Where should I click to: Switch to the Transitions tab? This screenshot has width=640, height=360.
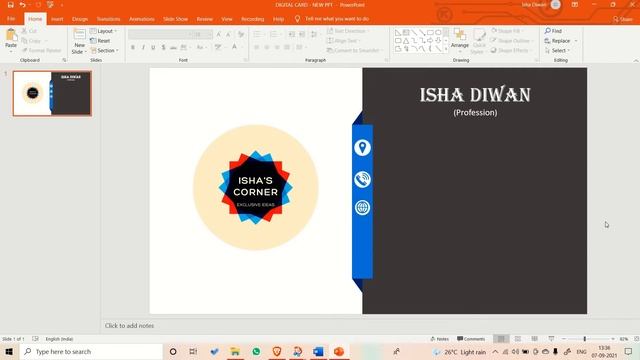(x=108, y=19)
